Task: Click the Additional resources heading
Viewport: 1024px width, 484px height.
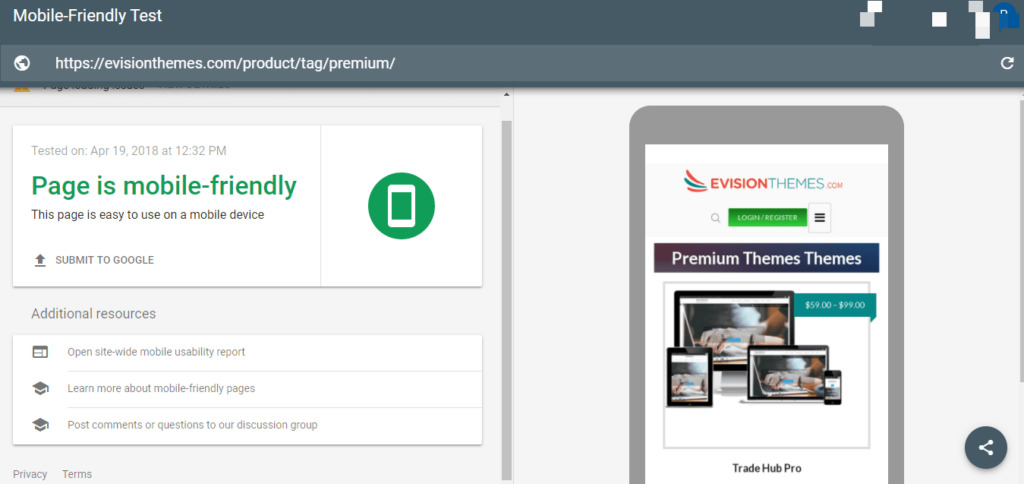Action: coord(93,314)
